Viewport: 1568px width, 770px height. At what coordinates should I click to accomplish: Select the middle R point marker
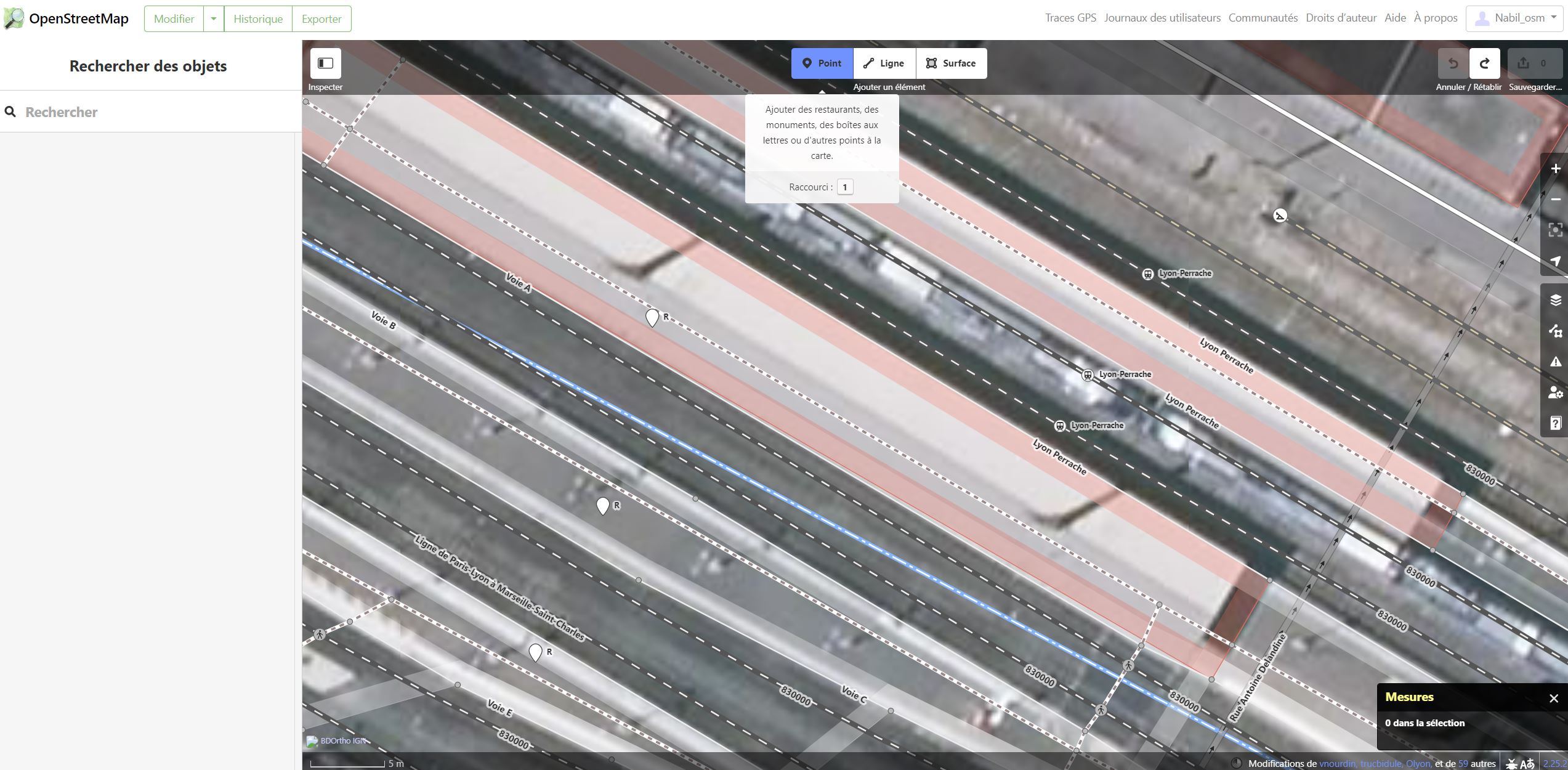click(x=603, y=506)
